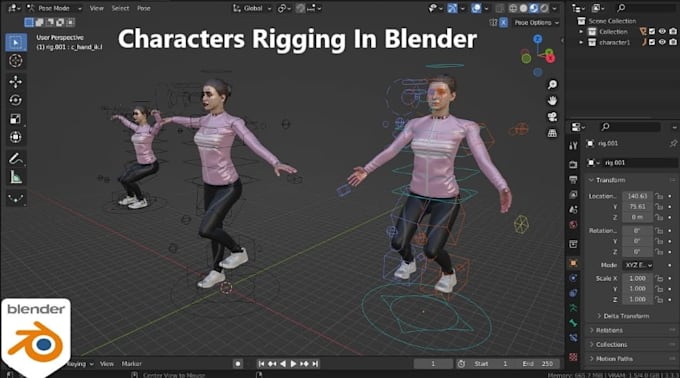The image size is (680, 378).
Task: Switch to rendered viewport shading
Action: 544,8
